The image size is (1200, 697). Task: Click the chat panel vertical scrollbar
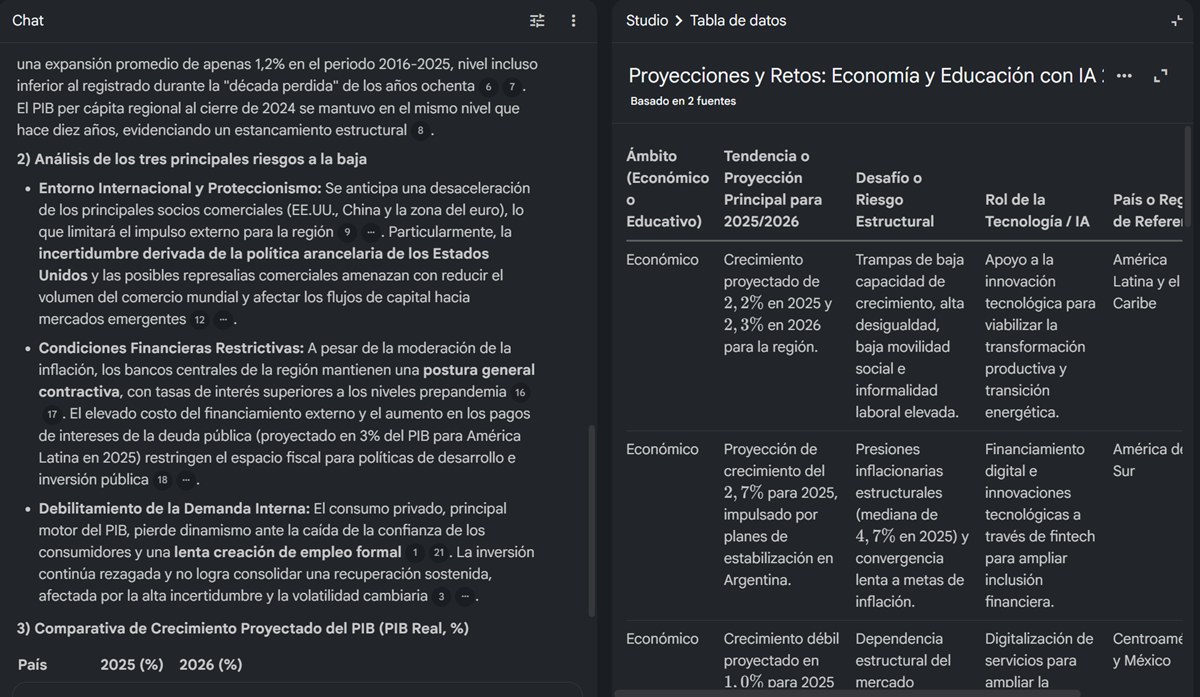pyautogui.click(x=589, y=520)
